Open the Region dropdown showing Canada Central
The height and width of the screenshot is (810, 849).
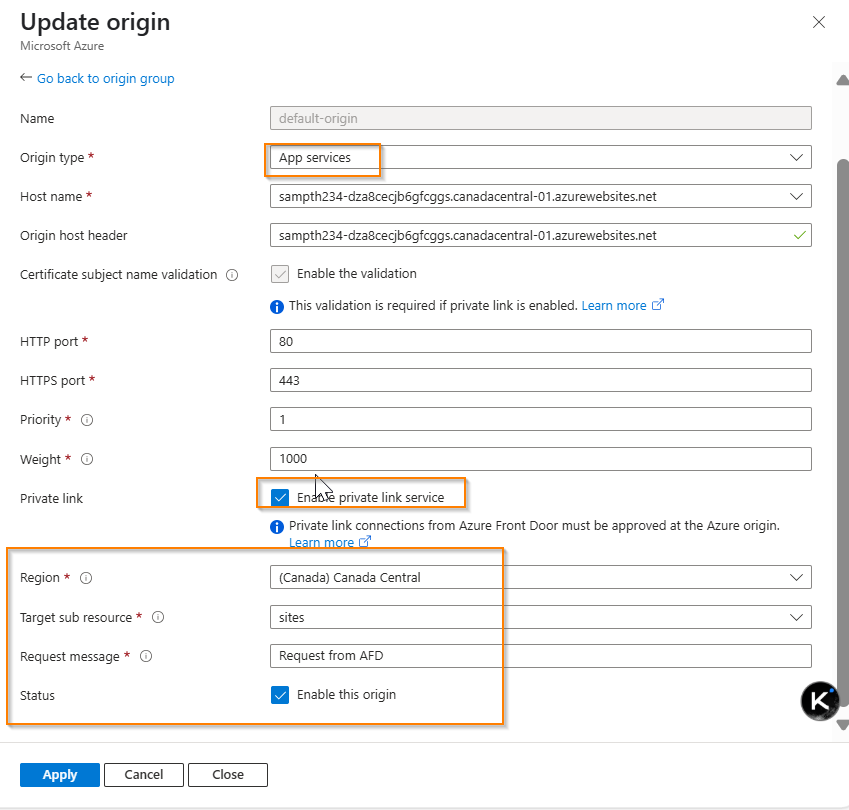tap(797, 577)
